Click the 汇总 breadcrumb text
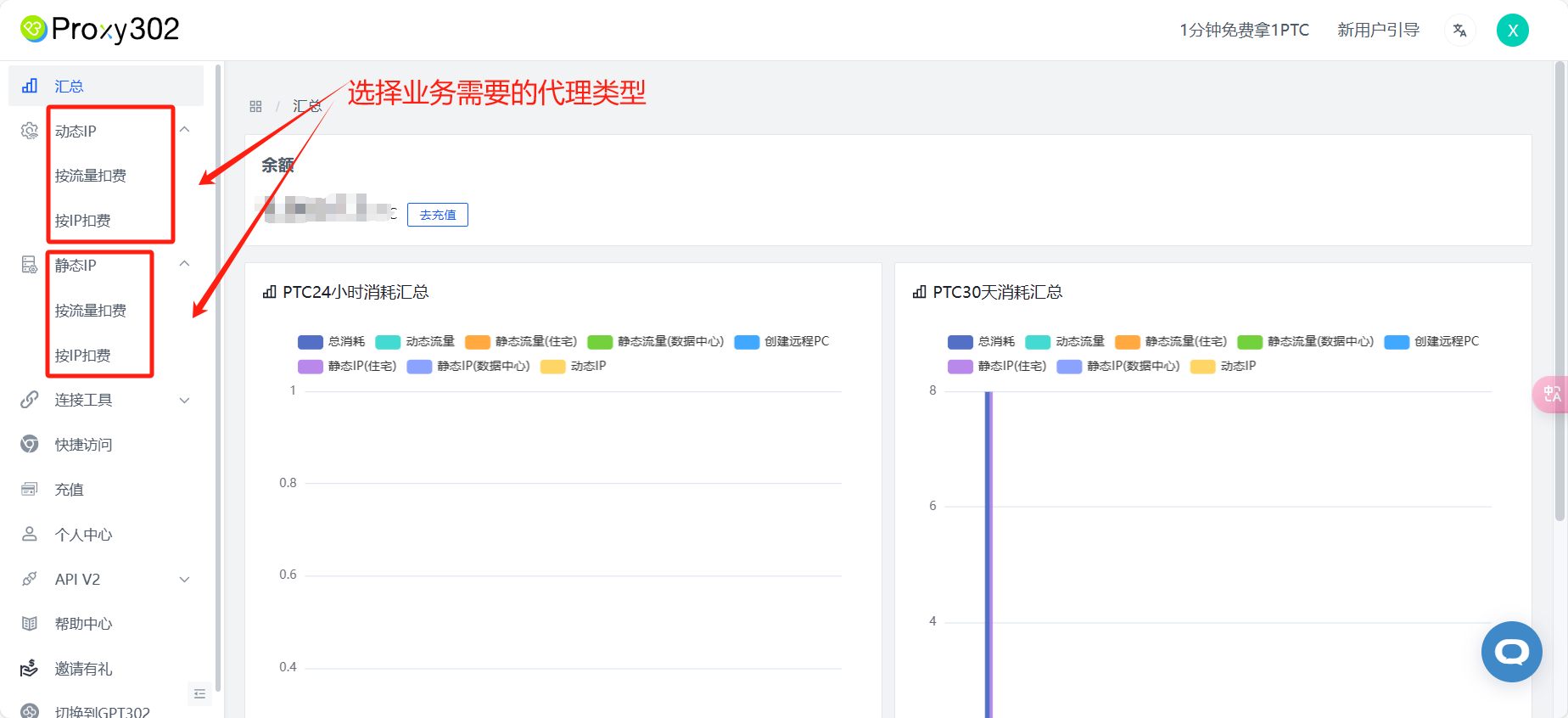 coord(307,106)
